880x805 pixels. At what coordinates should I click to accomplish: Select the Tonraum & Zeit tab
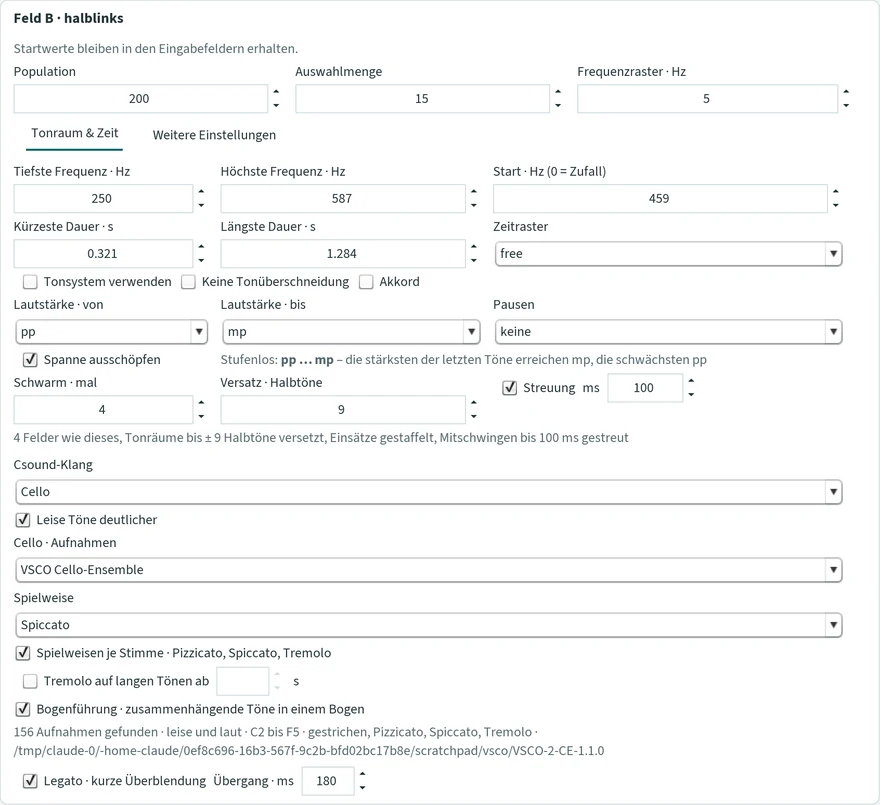tap(75, 133)
